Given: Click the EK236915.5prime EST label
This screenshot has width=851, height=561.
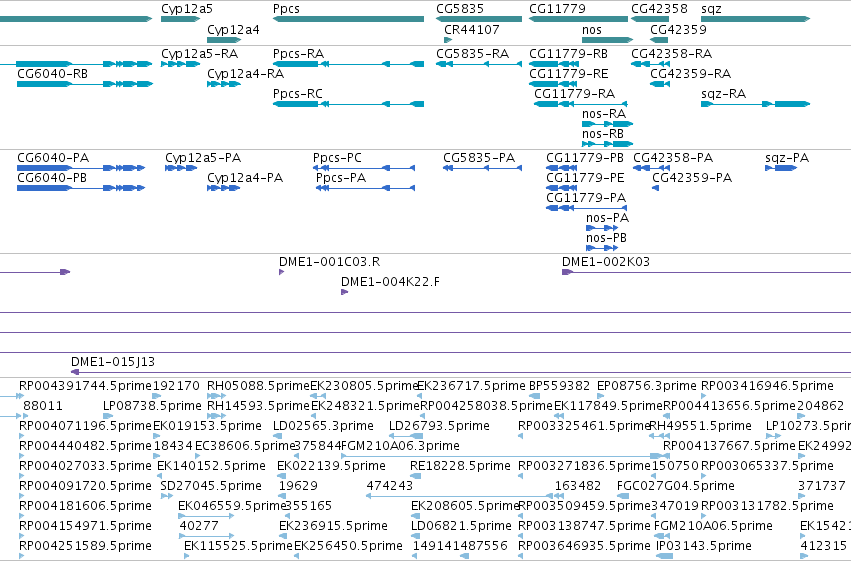Looking at the screenshot, I should [333, 526].
